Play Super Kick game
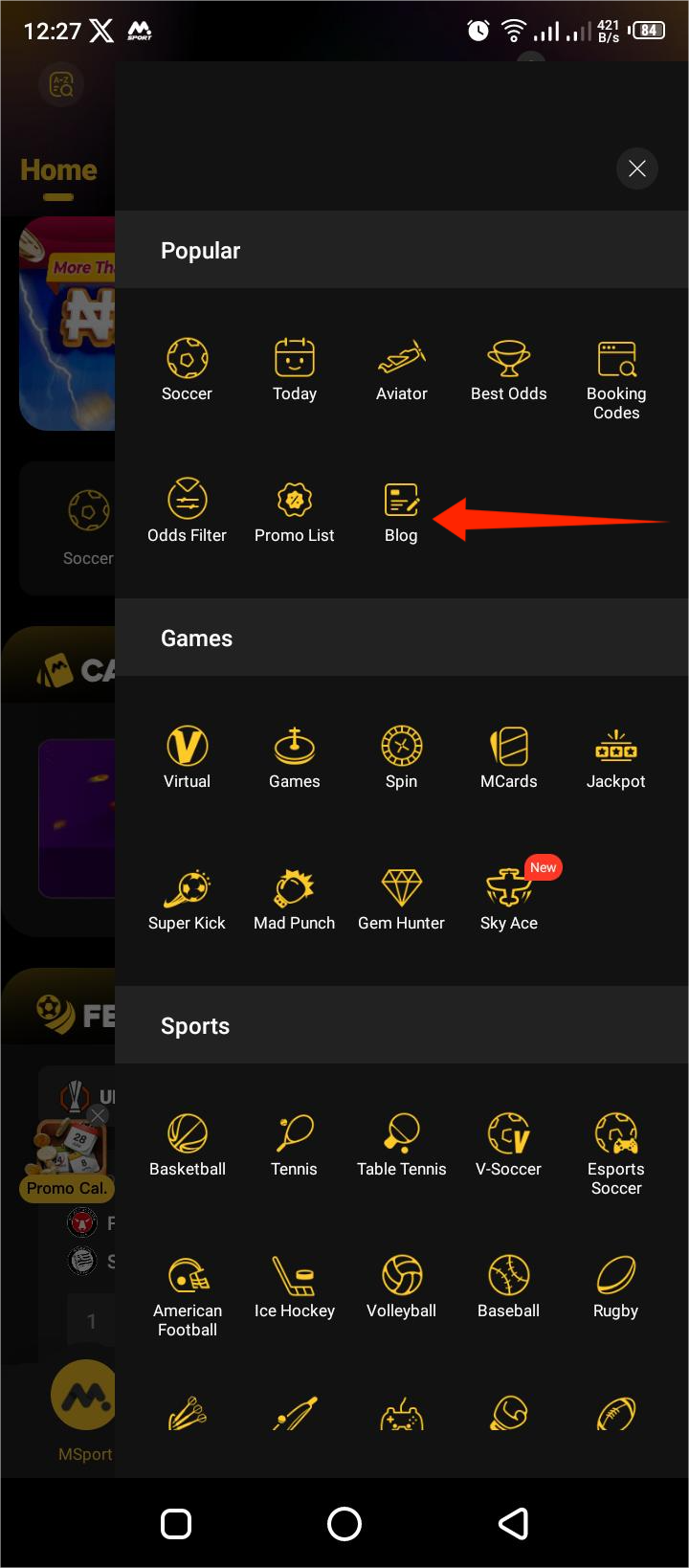The image size is (689, 1568). click(x=187, y=888)
